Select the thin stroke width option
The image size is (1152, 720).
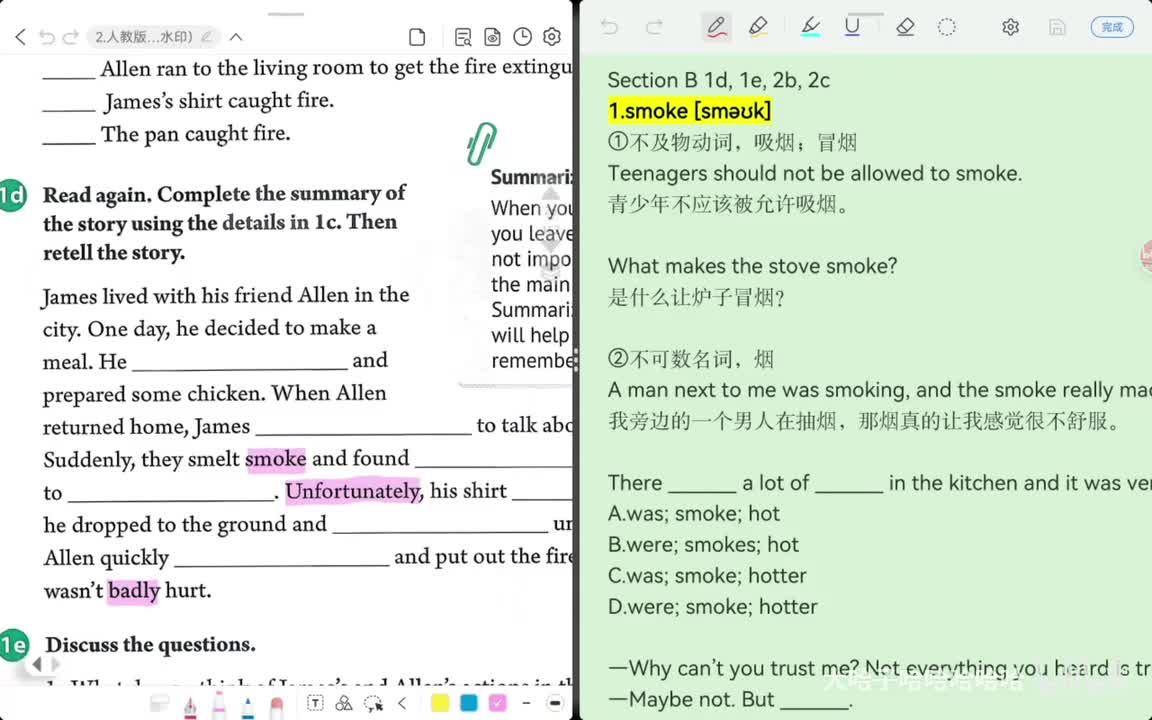click(526, 704)
